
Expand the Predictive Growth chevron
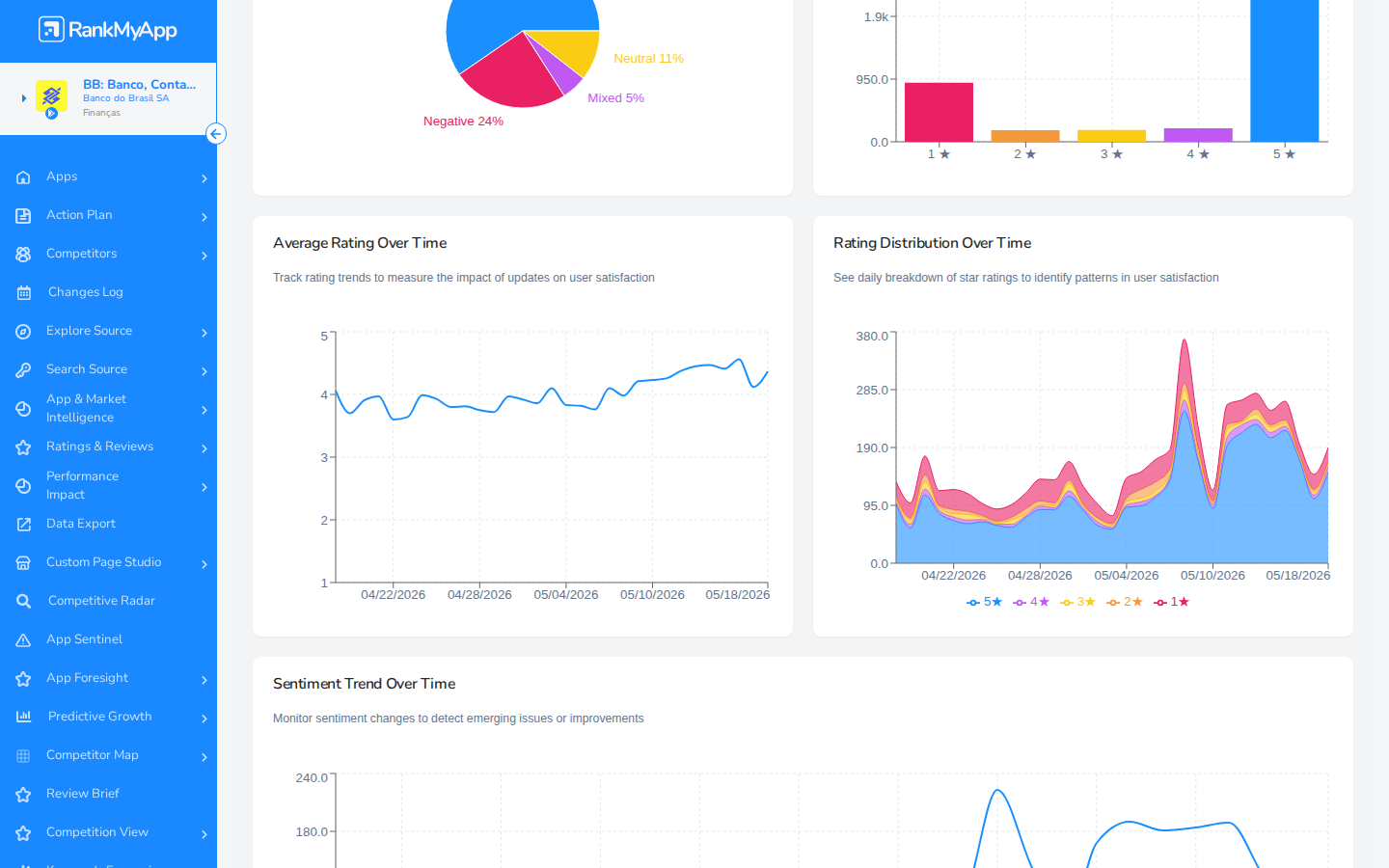(204, 719)
